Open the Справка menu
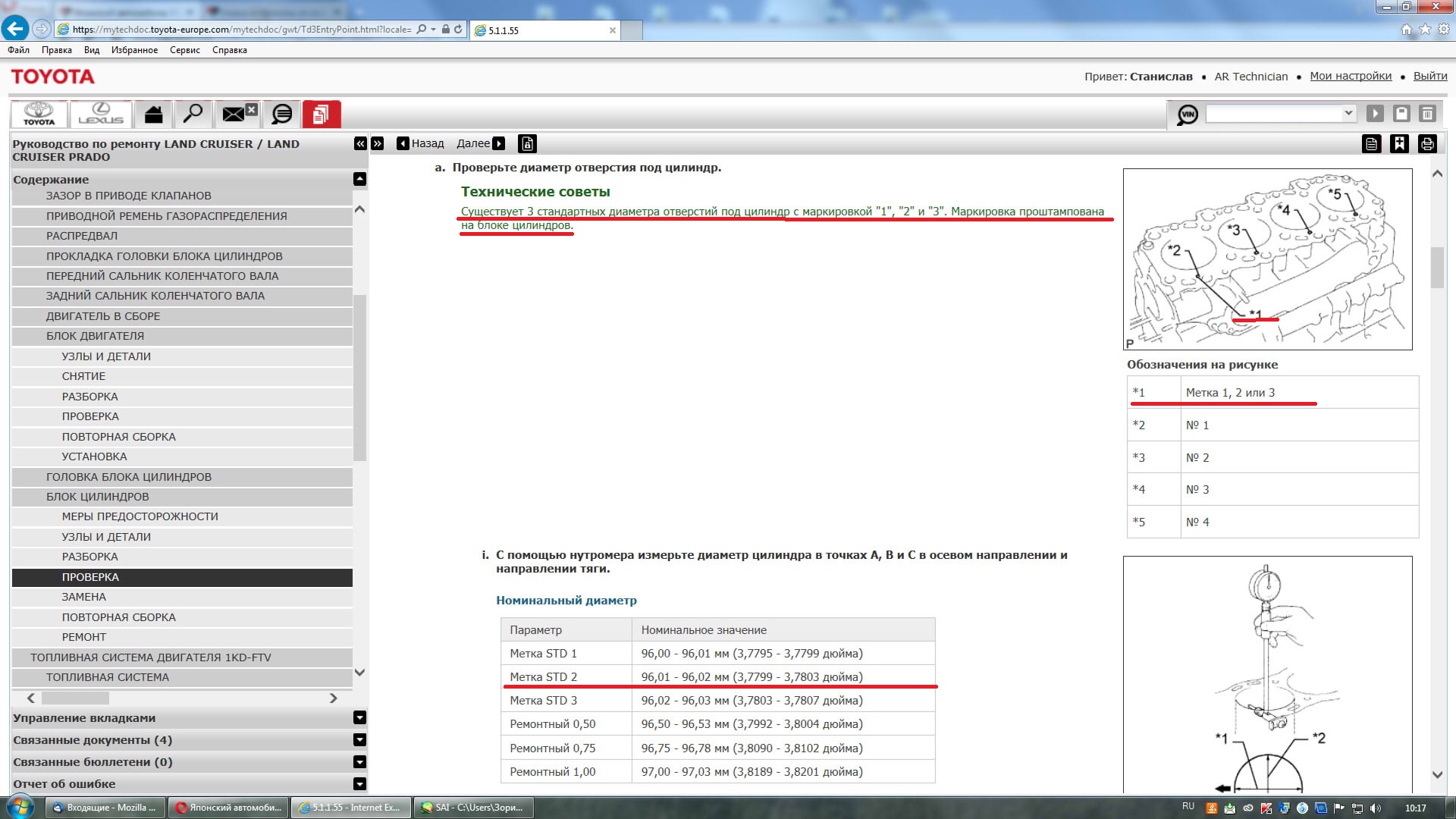Viewport: 1456px width, 819px height. click(230, 50)
